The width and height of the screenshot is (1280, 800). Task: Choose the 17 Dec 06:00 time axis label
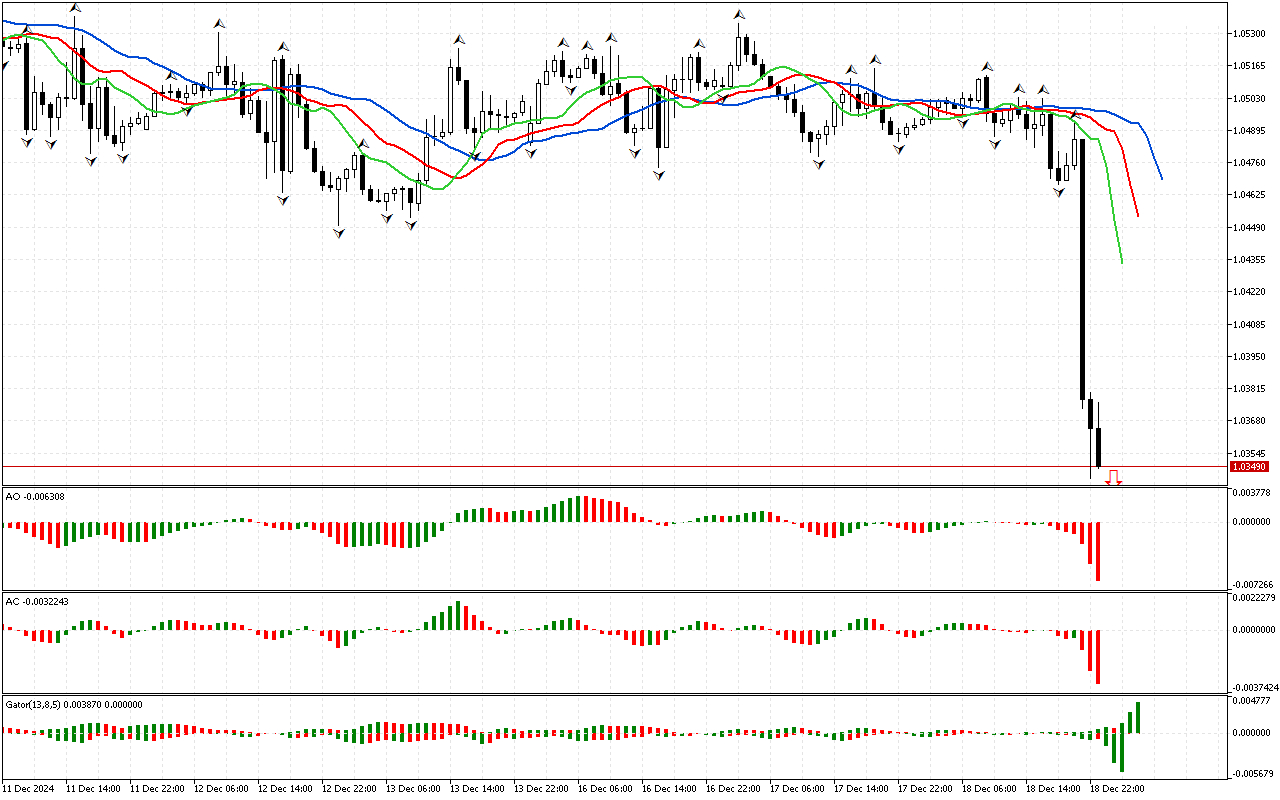(x=798, y=789)
